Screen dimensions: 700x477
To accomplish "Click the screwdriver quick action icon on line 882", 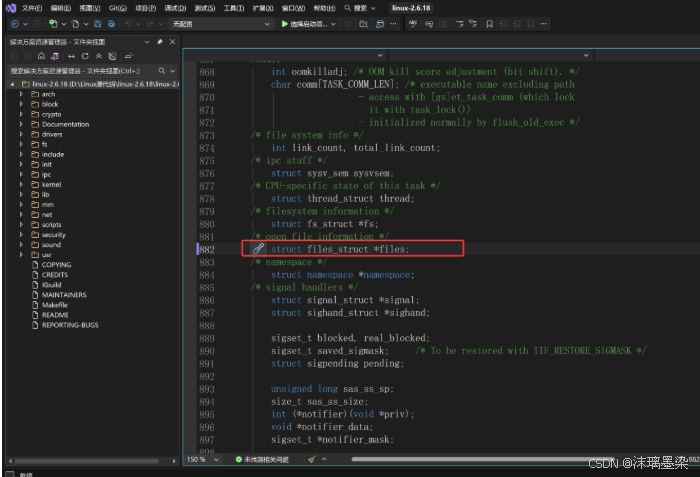I will [x=258, y=249].
